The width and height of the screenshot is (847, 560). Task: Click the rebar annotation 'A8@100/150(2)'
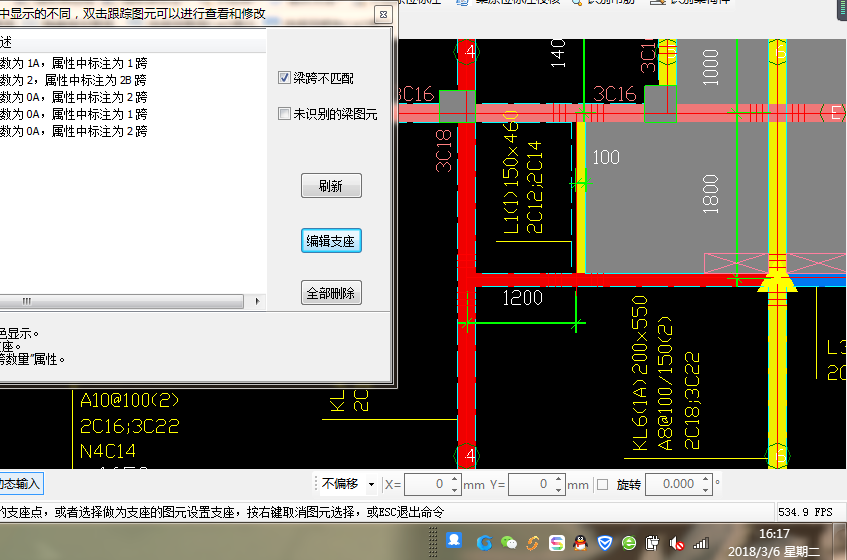[665, 383]
